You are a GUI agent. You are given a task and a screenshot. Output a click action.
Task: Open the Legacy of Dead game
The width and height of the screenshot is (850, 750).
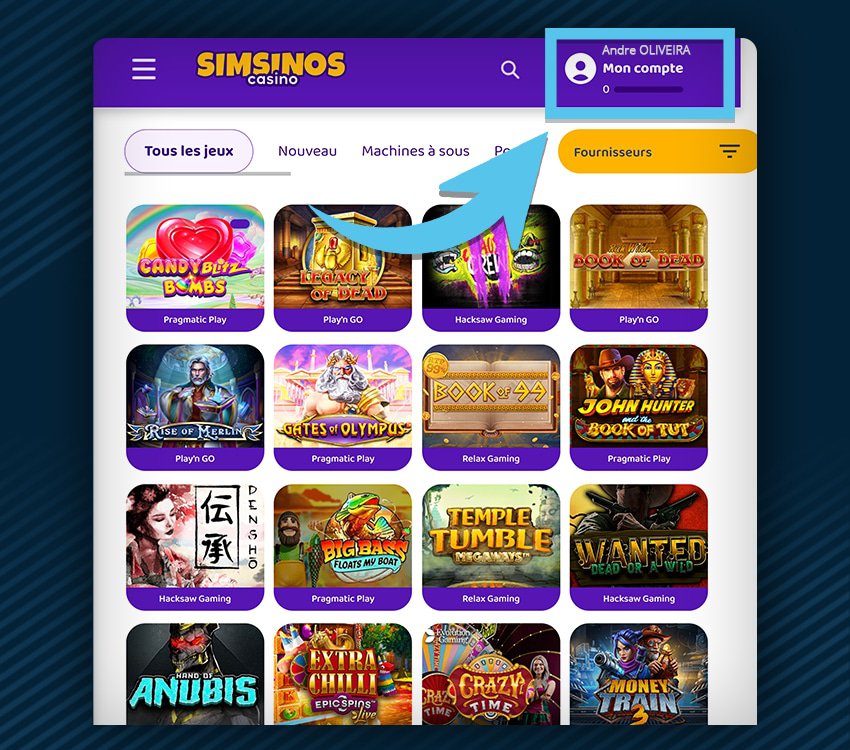(343, 267)
